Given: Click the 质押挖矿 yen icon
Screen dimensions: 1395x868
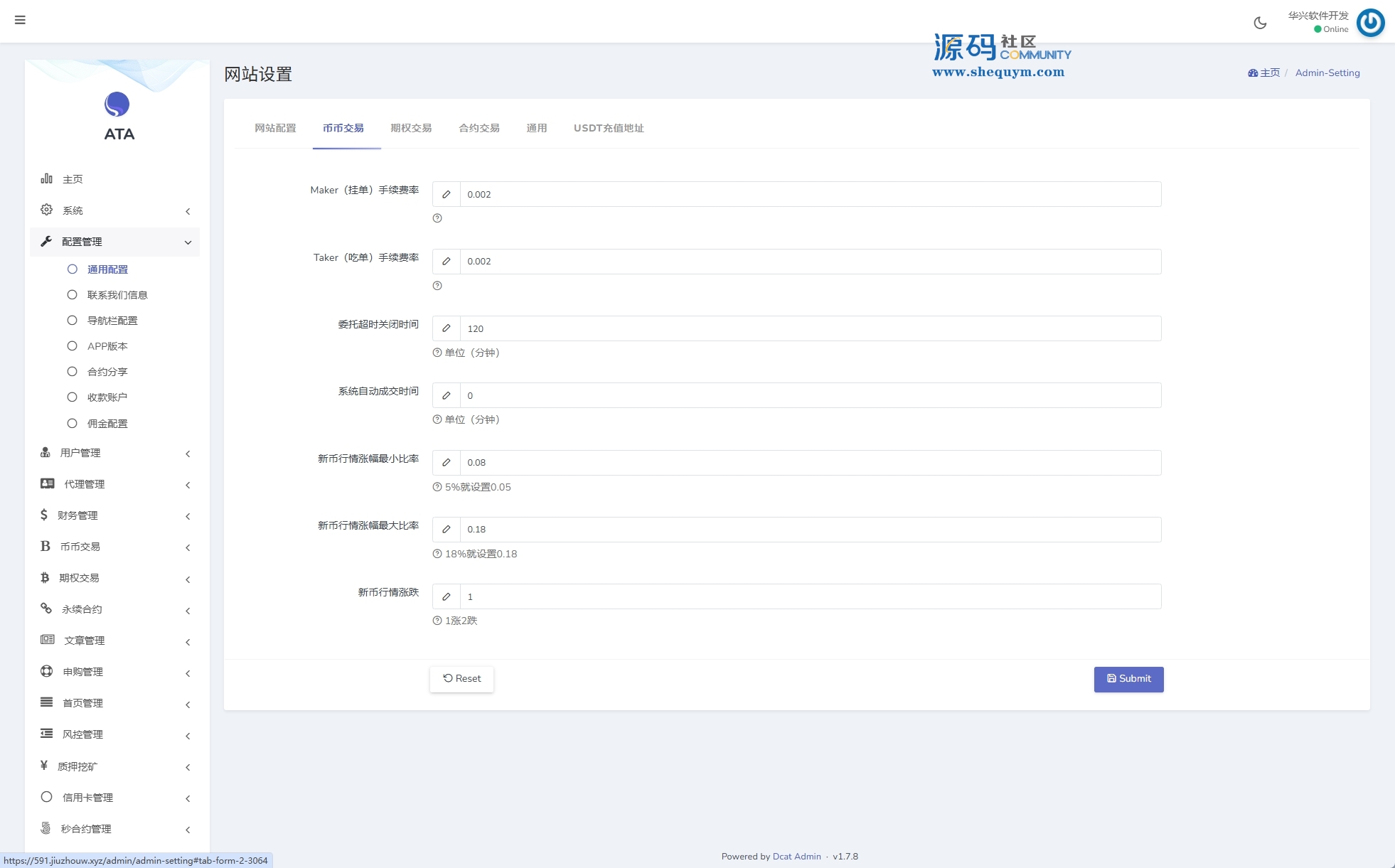Looking at the screenshot, I should (44, 766).
